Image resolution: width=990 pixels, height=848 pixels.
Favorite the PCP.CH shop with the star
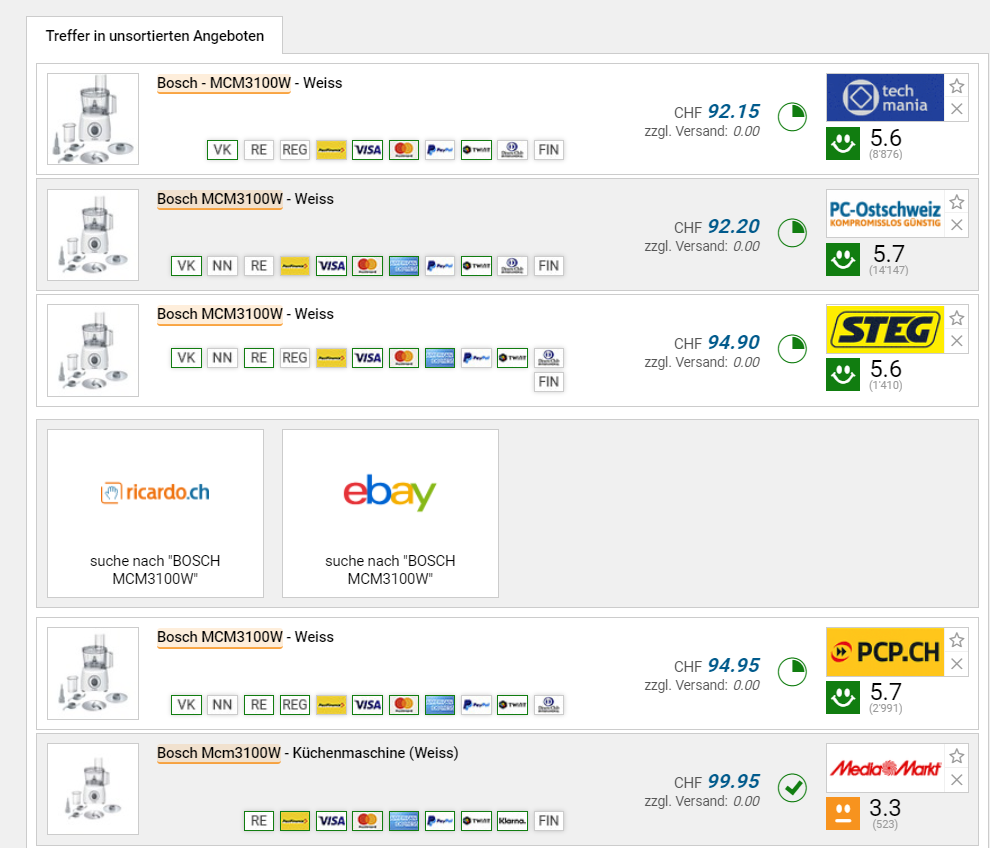coord(957,640)
